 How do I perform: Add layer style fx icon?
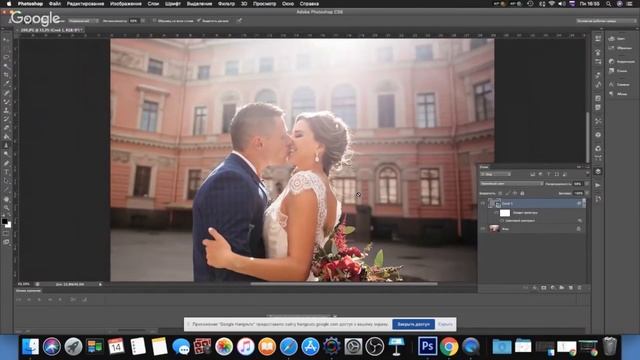click(535, 288)
